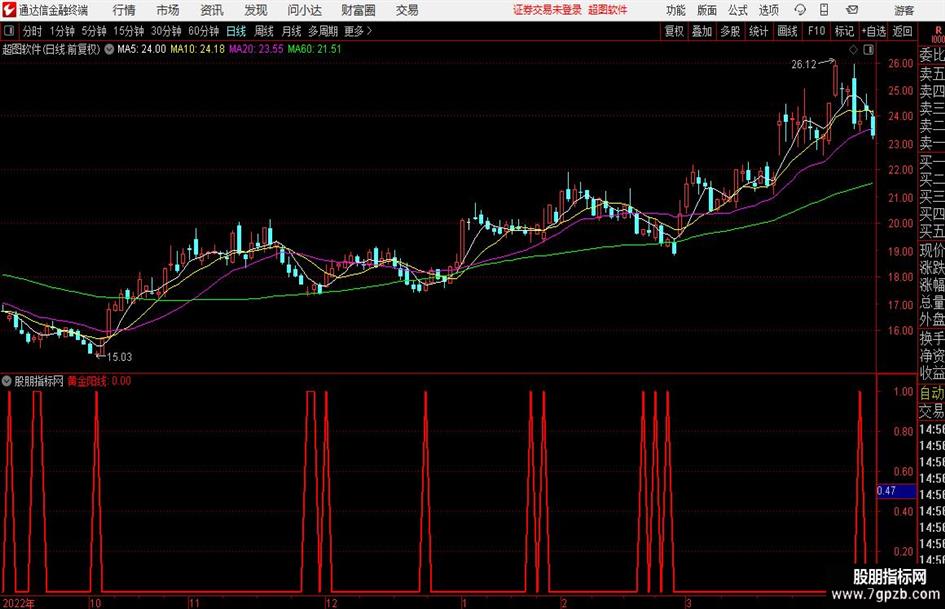Open the 超图软件 chart title dropdown arrow
Screen dimensions: 945x609
[109, 49]
